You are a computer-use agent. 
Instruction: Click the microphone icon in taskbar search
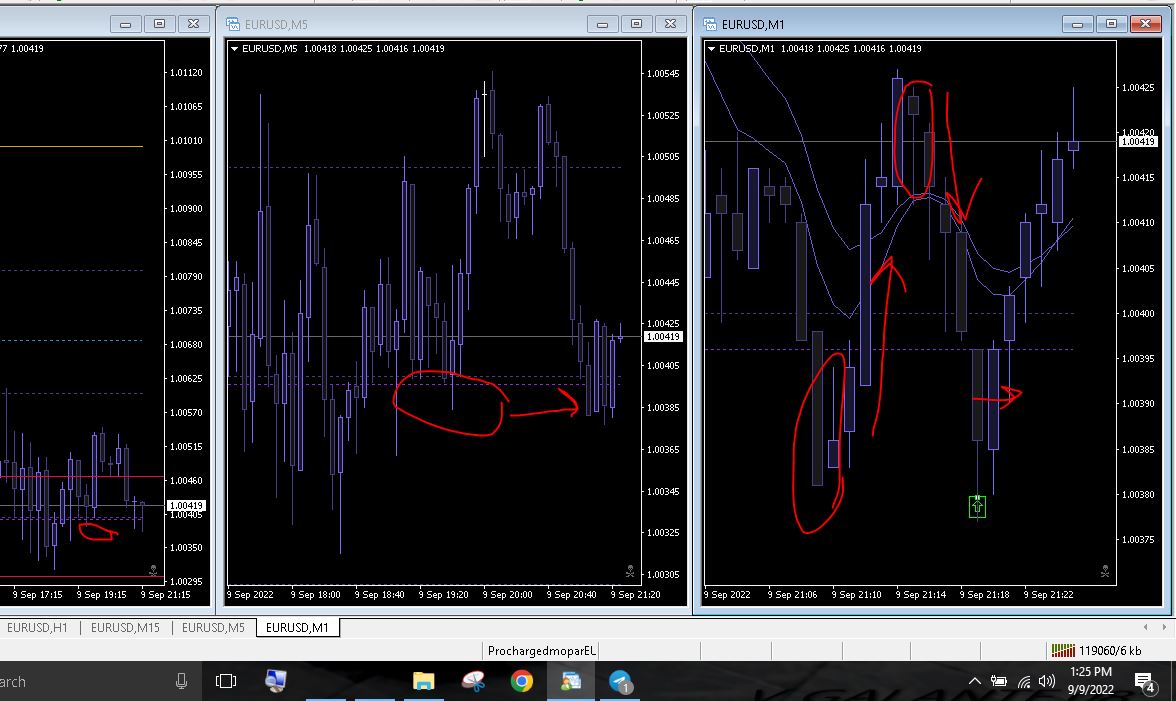pos(181,681)
